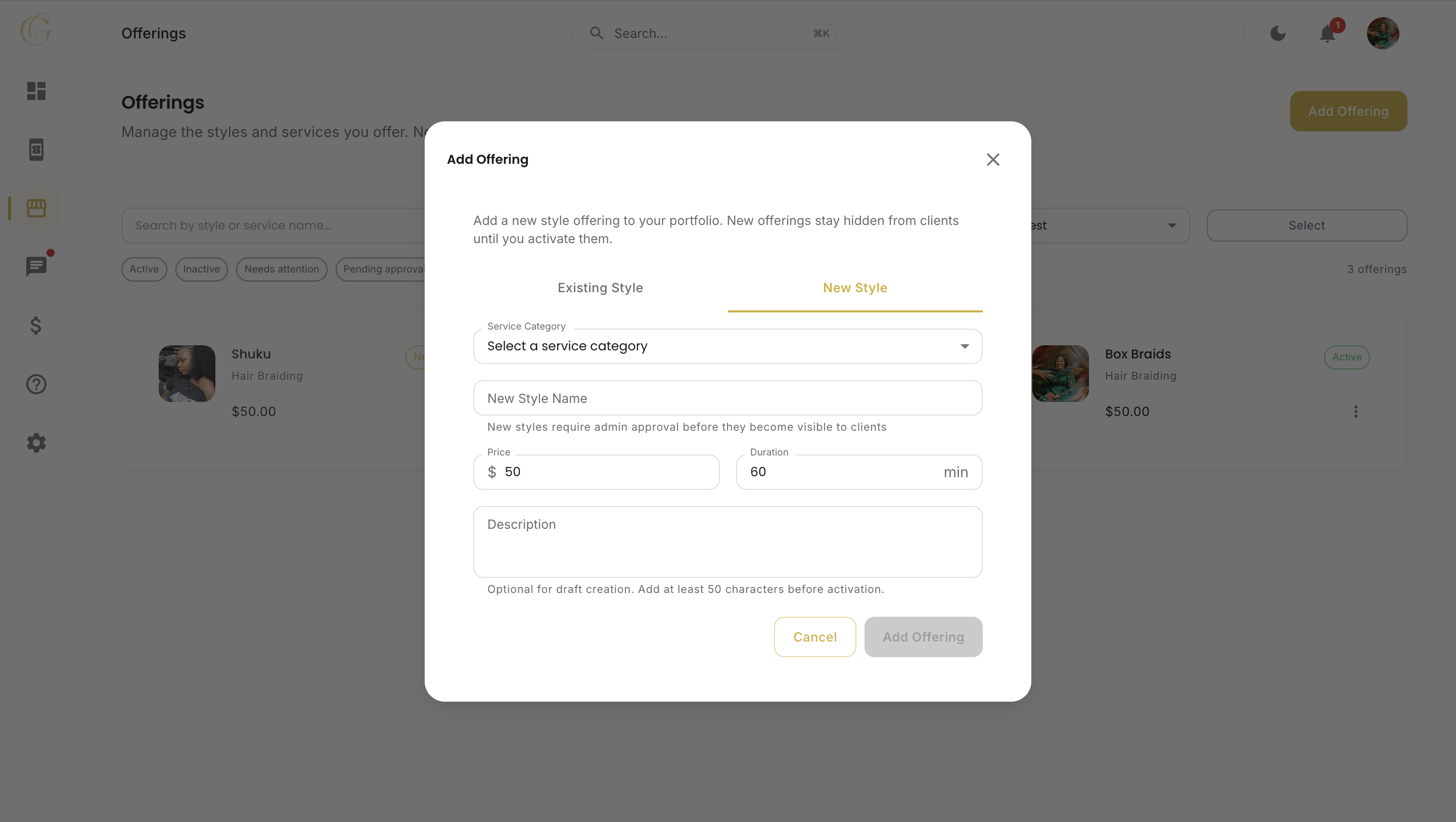
Task: Select the Offerings storefront sidebar icon
Action: 36,208
